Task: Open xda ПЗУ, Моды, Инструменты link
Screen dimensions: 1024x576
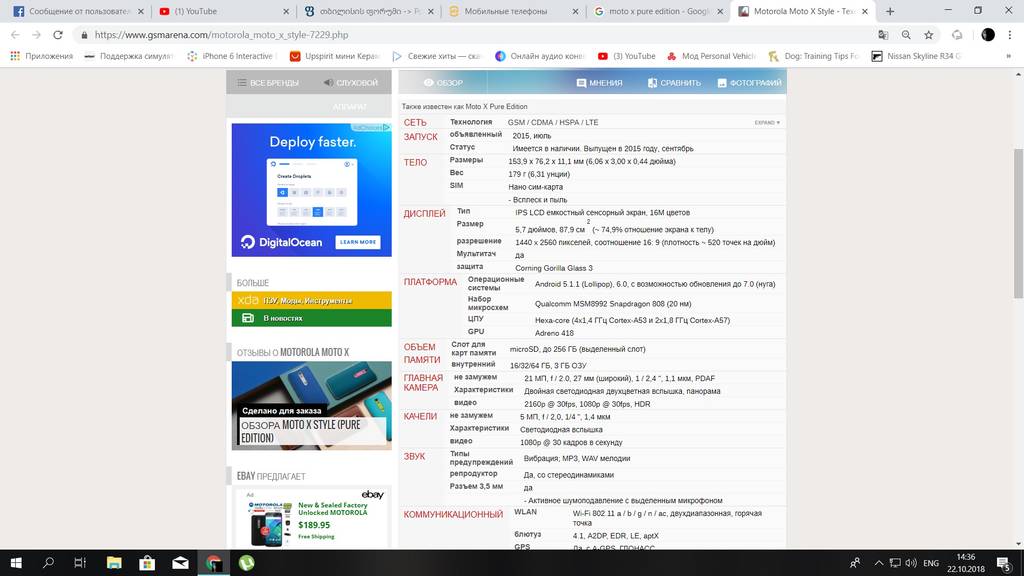Action: (x=312, y=300)
